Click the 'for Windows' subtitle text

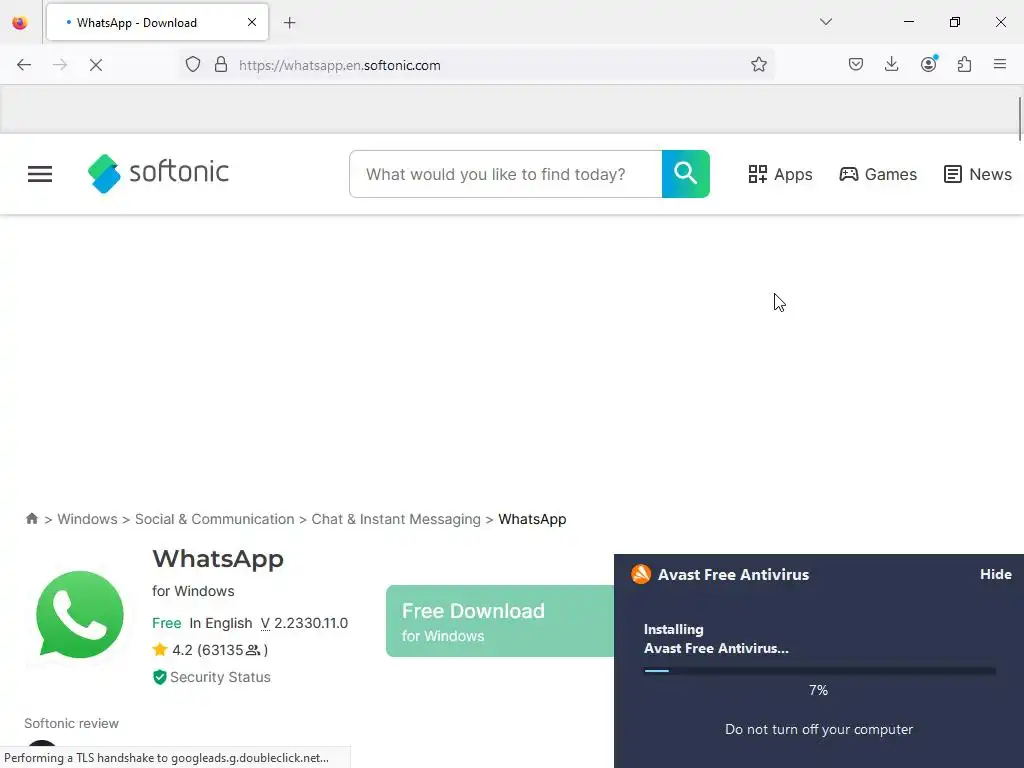pos(193,591)
